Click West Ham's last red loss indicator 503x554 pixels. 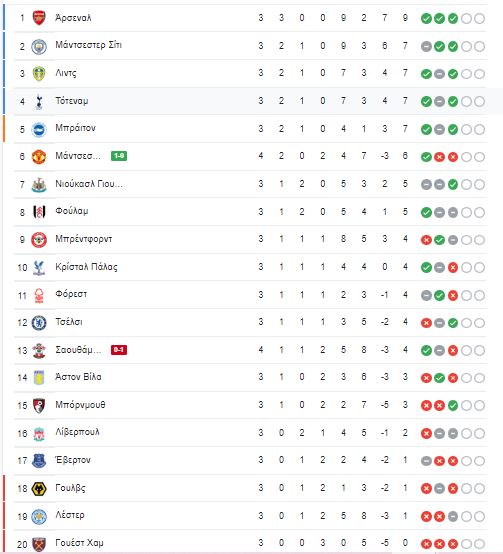[x=453, y=544]
